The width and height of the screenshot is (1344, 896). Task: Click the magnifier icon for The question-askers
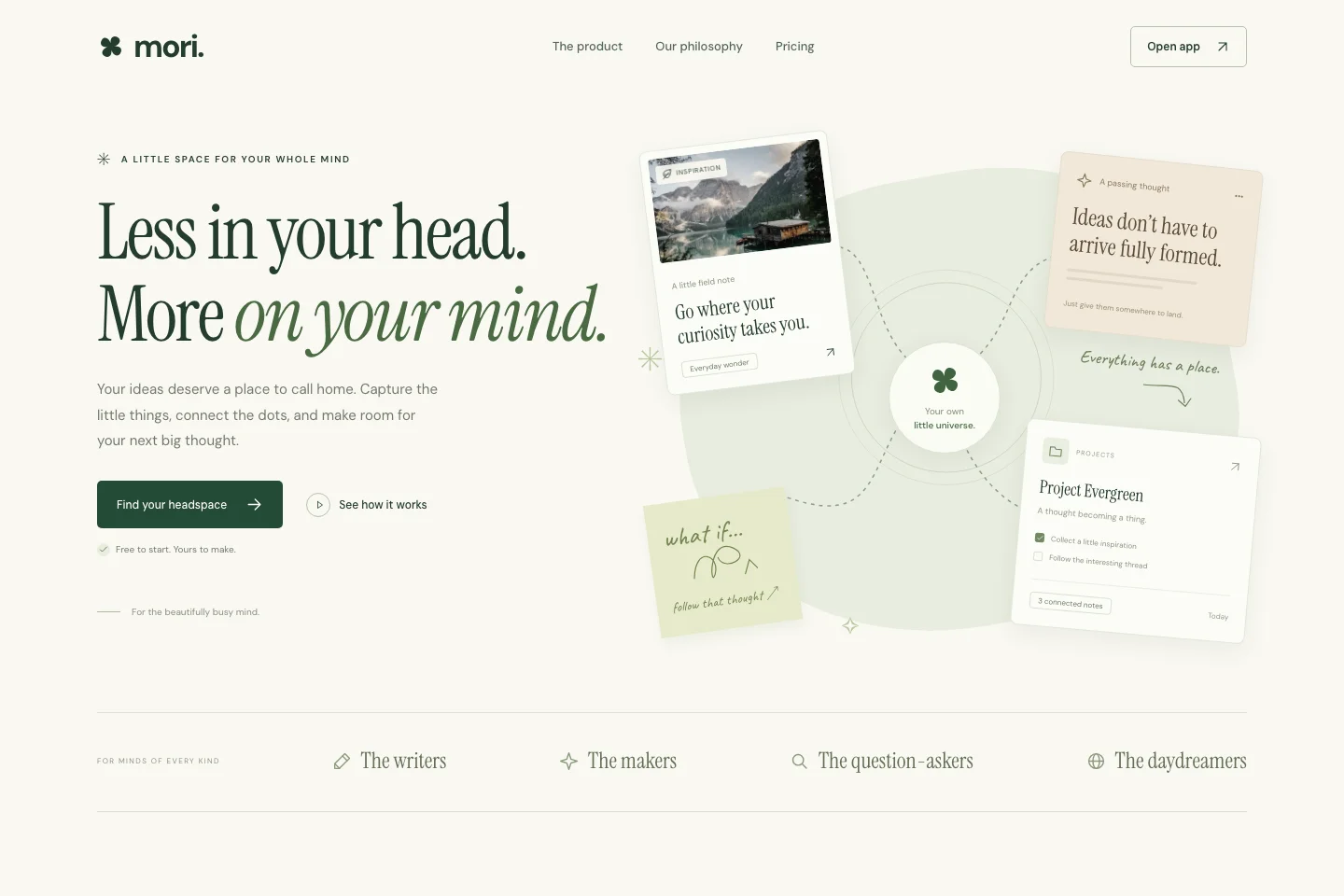point(799,762)
